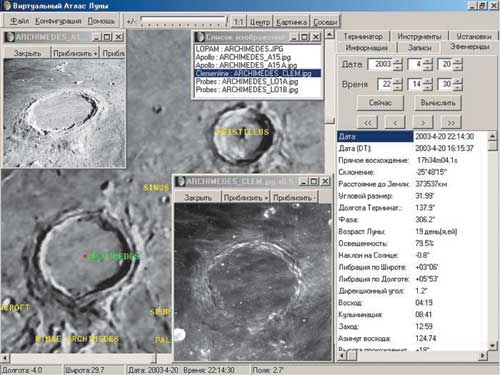Increase the minutes value
Screen dimensions: 500x375
click(428, 81)
